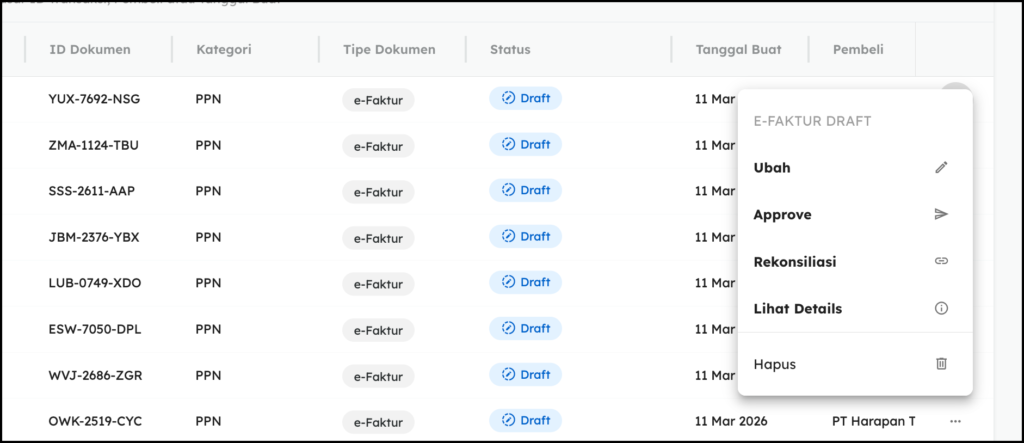Click the link icon next to Rekonsiliasi
Screen dimensions: 1024x443
point(940,262)
